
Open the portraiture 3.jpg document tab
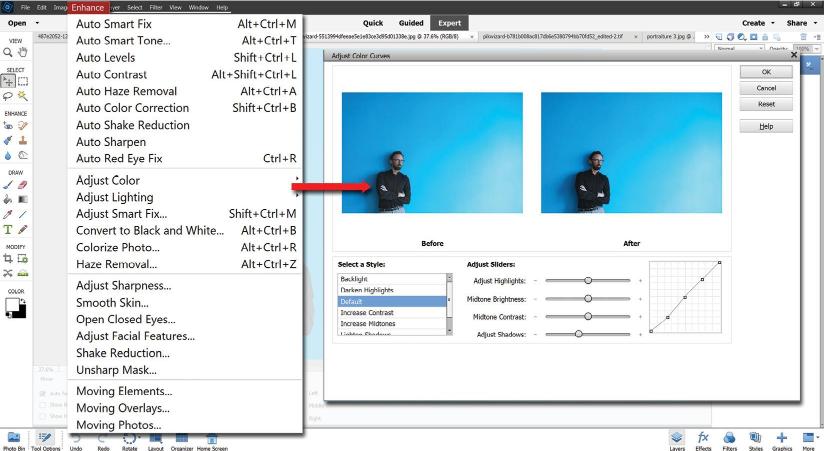coord(669,37)
